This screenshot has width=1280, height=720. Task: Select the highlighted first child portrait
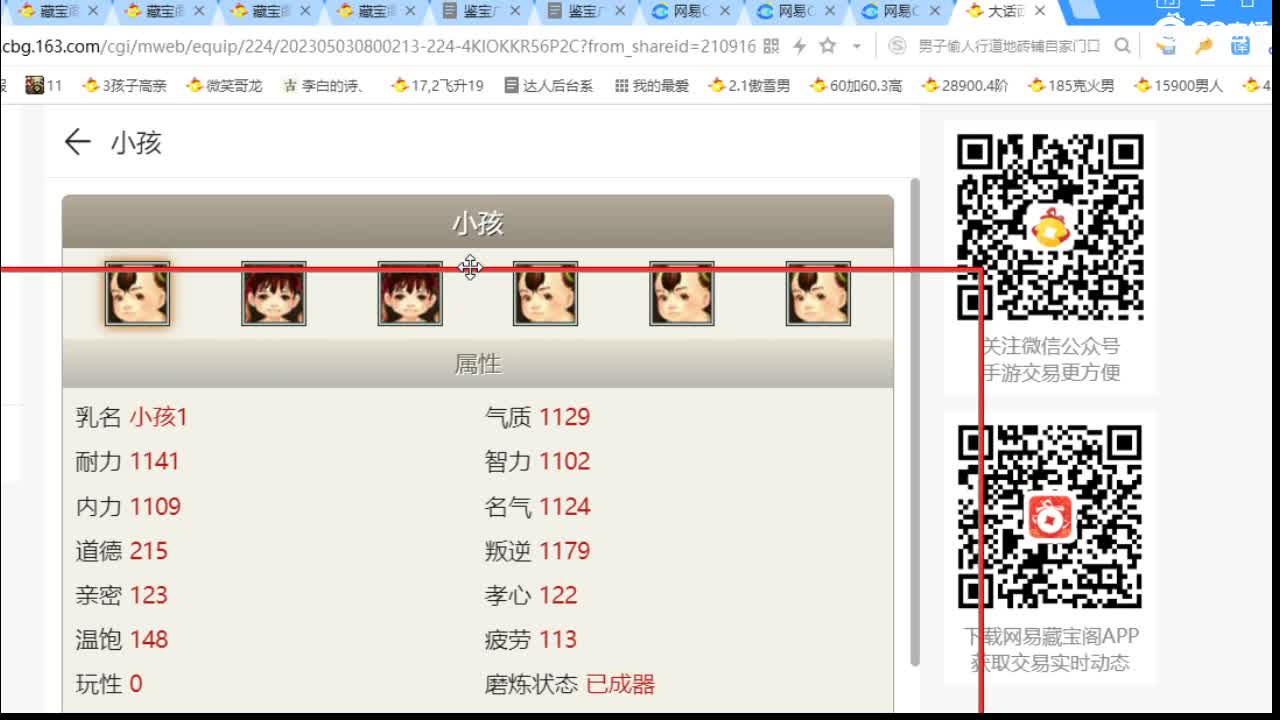(x=137, y=294)
